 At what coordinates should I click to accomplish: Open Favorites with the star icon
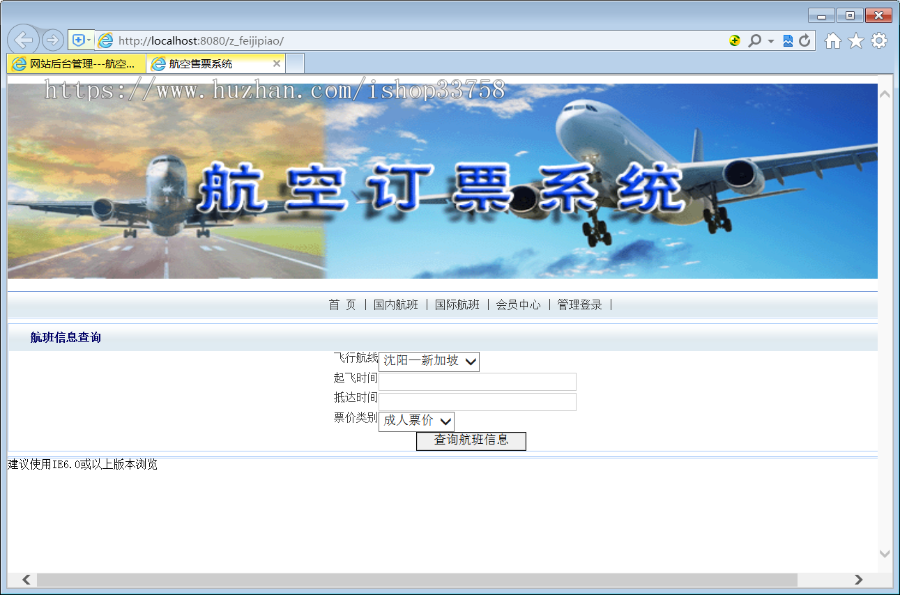click(x=856, y=40)
